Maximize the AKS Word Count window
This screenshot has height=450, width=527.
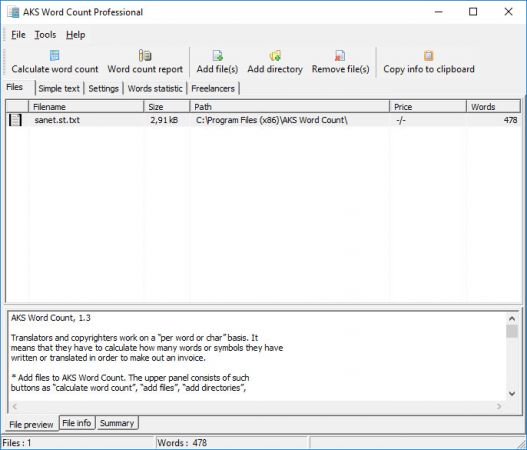point(473,12)
